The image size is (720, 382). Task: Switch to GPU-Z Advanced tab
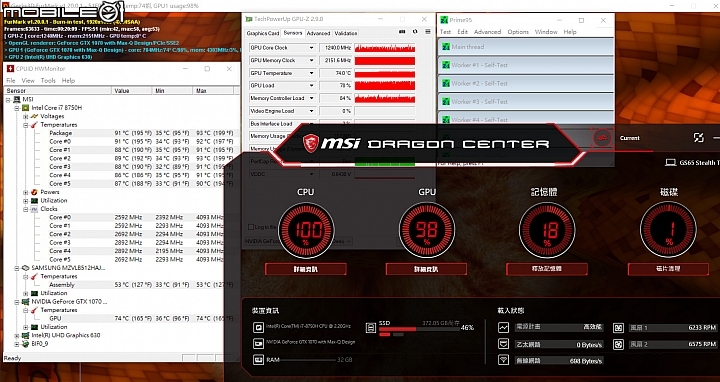(318, 33)
